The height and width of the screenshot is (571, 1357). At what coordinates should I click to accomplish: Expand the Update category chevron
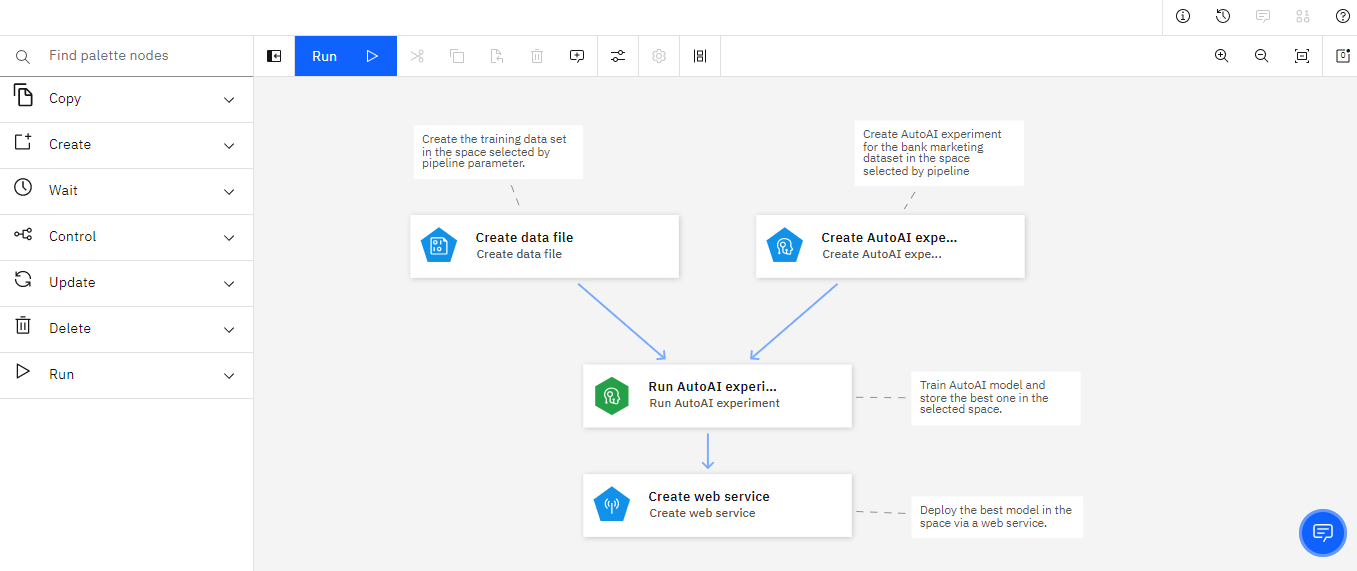[x=229, y=284]
